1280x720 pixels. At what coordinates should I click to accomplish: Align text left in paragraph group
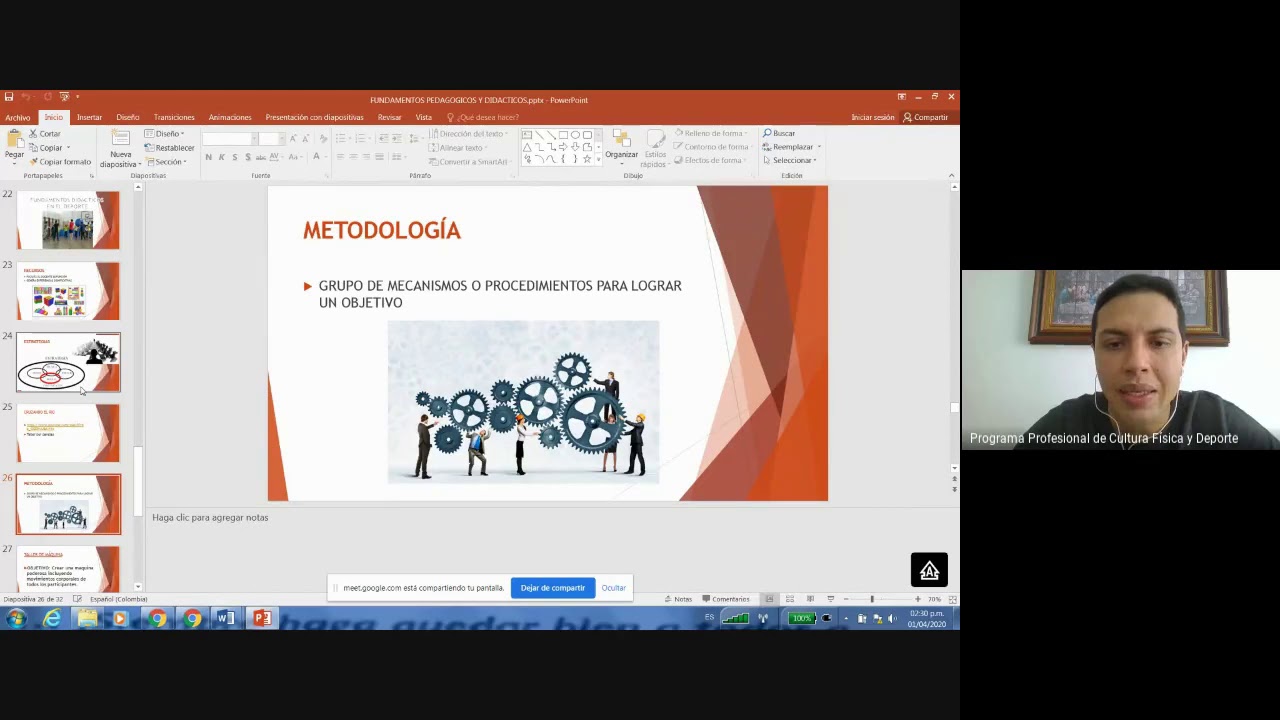[340, 157]
